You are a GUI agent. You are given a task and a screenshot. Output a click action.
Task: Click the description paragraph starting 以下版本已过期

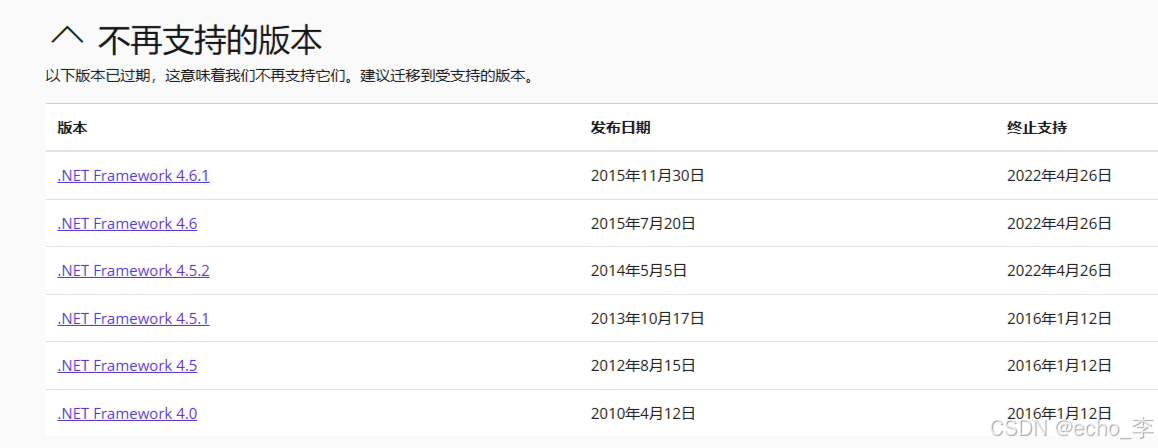pos(290,77)
